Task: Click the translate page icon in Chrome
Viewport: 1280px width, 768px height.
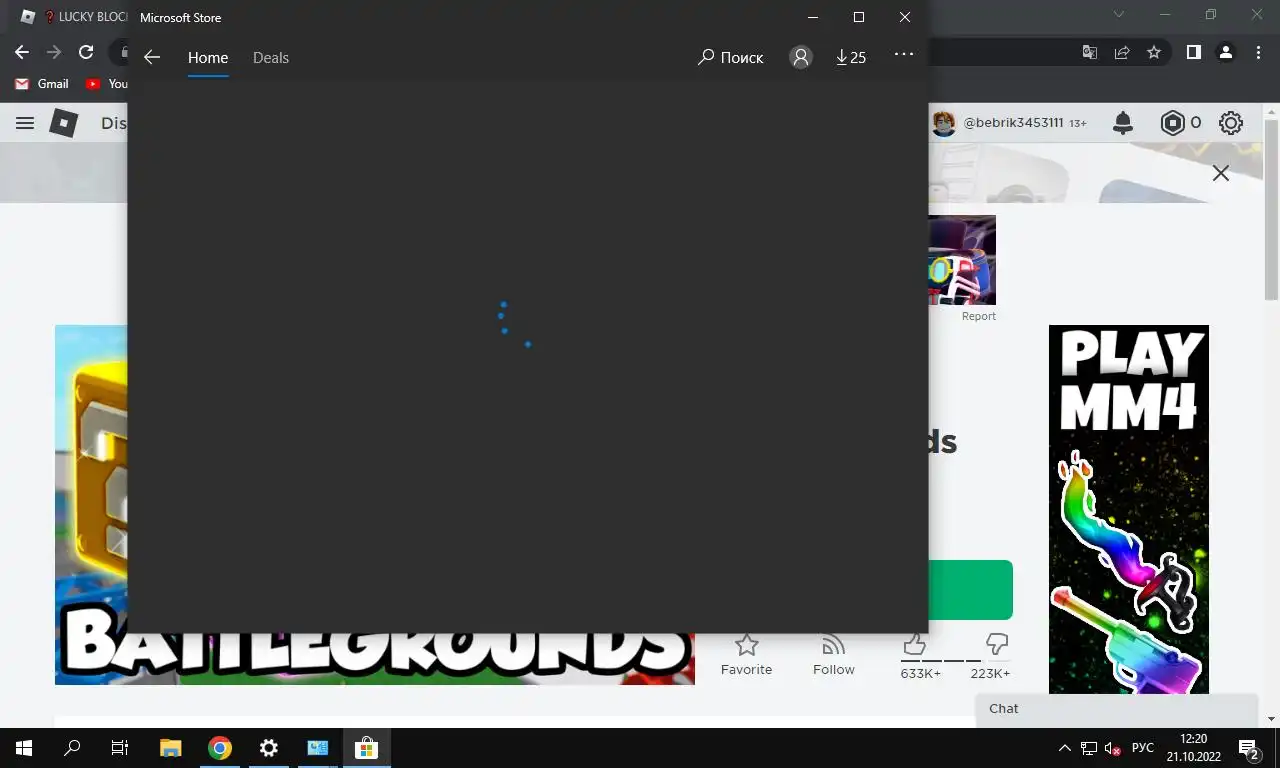Action: coord(1090,52)
